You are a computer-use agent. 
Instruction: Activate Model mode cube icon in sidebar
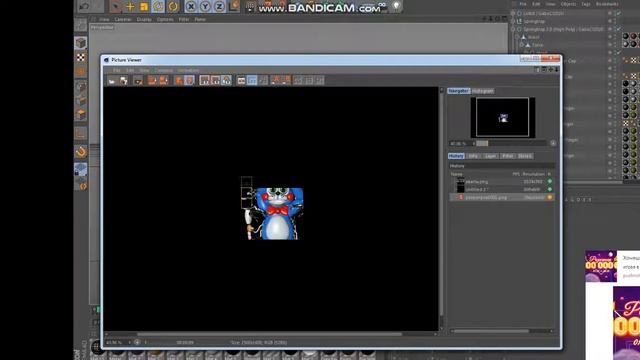tap(81, 43)
